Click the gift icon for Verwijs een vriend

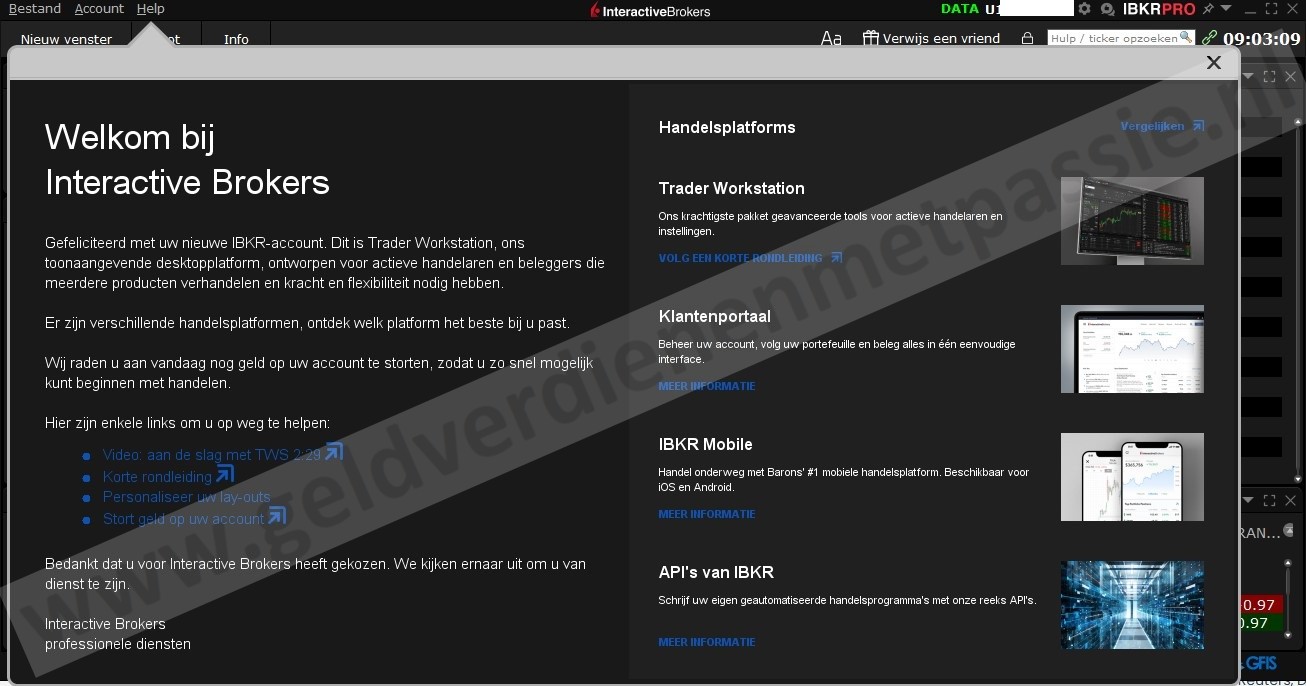871,38
